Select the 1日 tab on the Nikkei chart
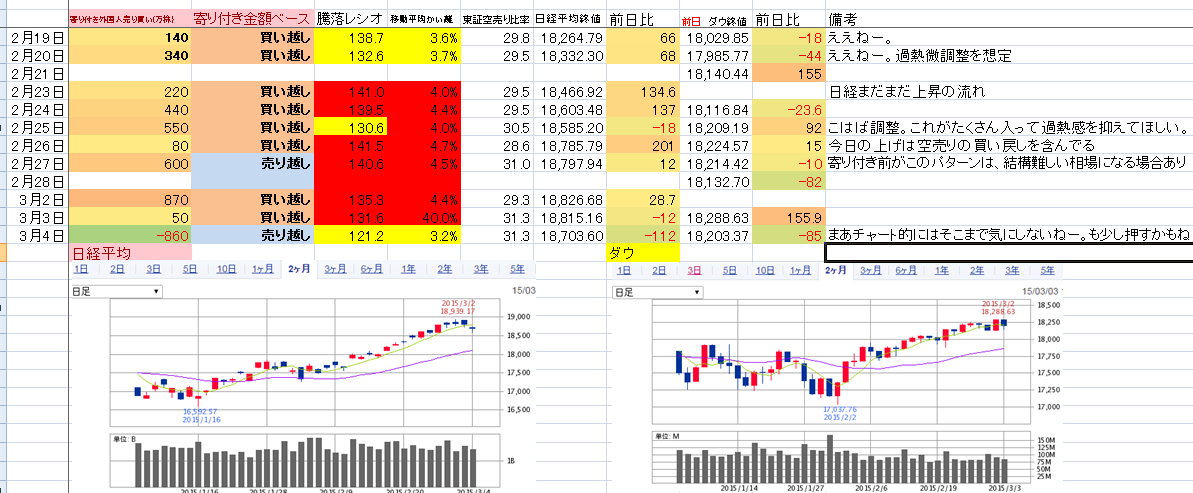 [x=83, y=270]
